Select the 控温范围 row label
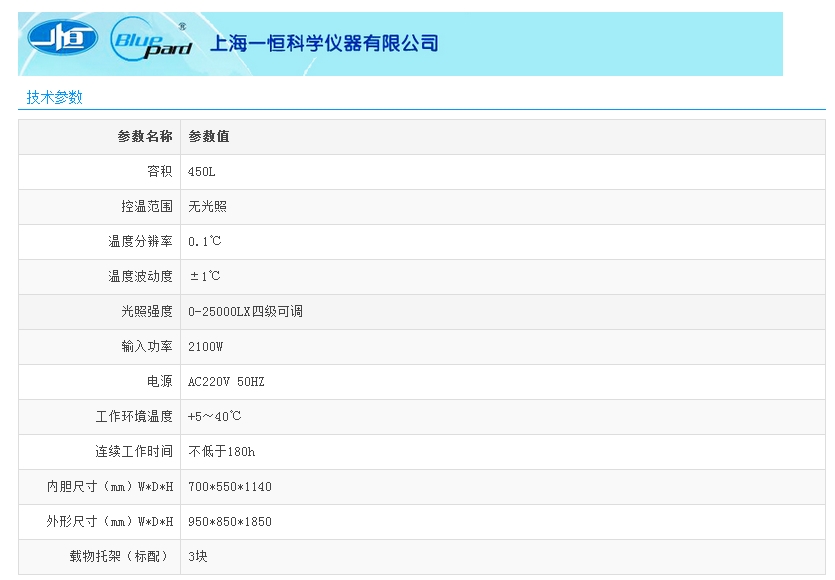 coord(147,207)
